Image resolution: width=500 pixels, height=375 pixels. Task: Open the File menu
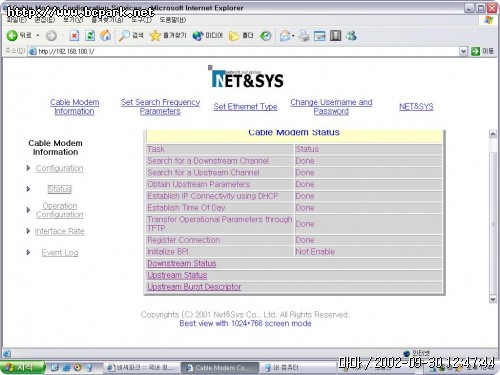pyautogui.click(x=17, y=20)
